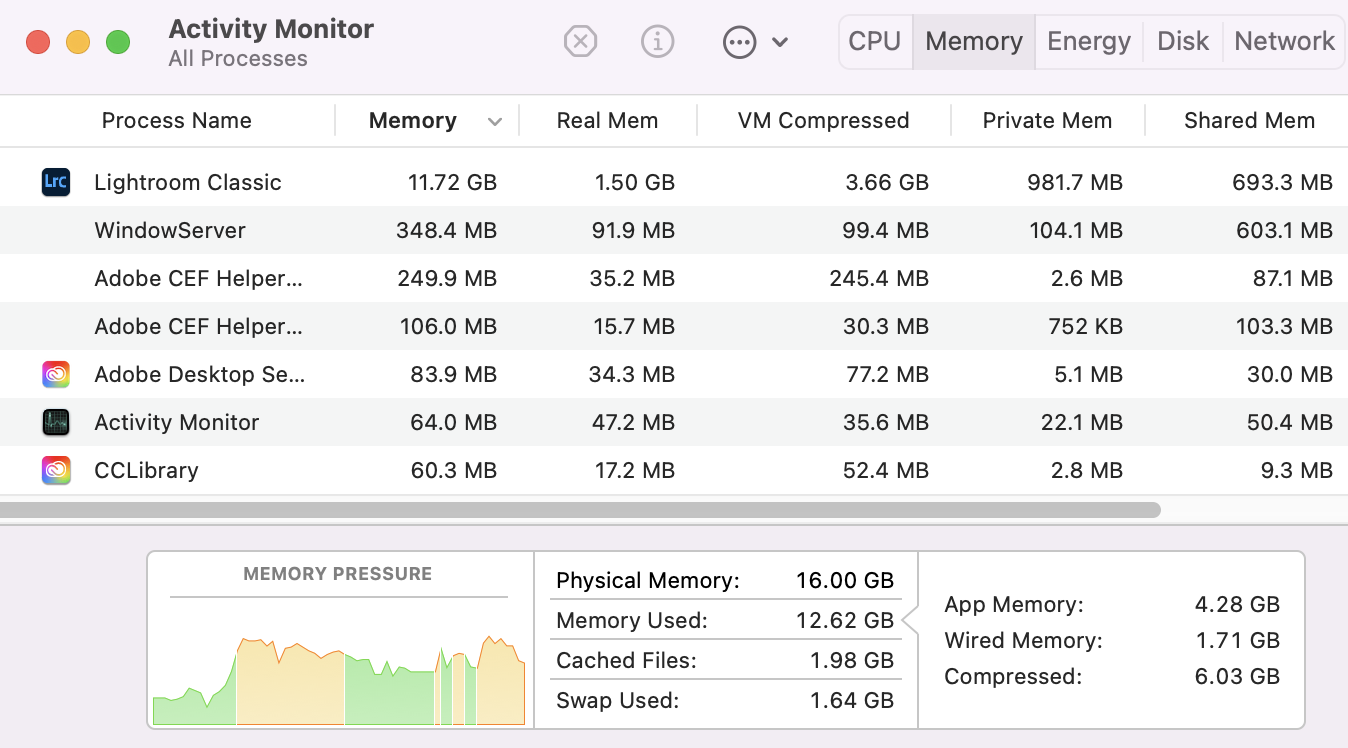Click the Swap Used 1.64 GB entry

pos(725,700)
